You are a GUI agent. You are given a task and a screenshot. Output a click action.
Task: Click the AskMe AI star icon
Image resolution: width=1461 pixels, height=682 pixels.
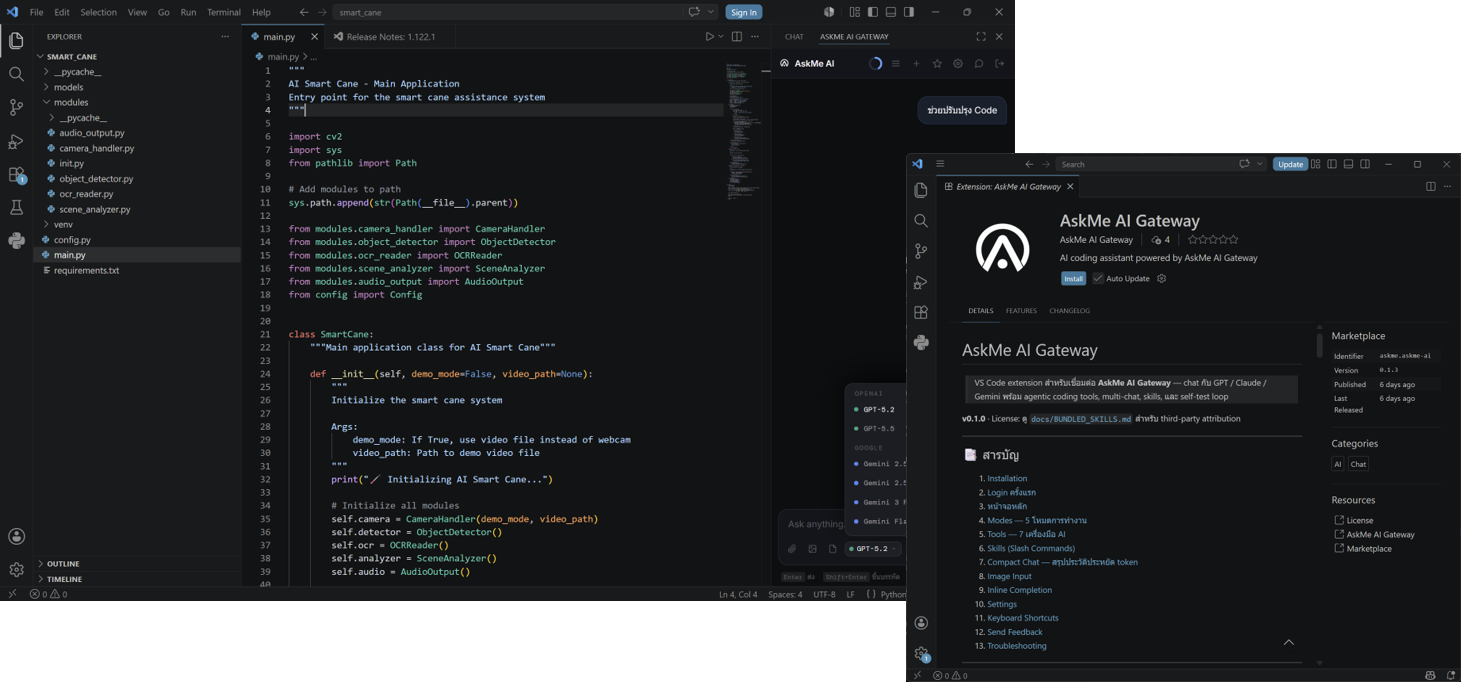coord(937,64)
